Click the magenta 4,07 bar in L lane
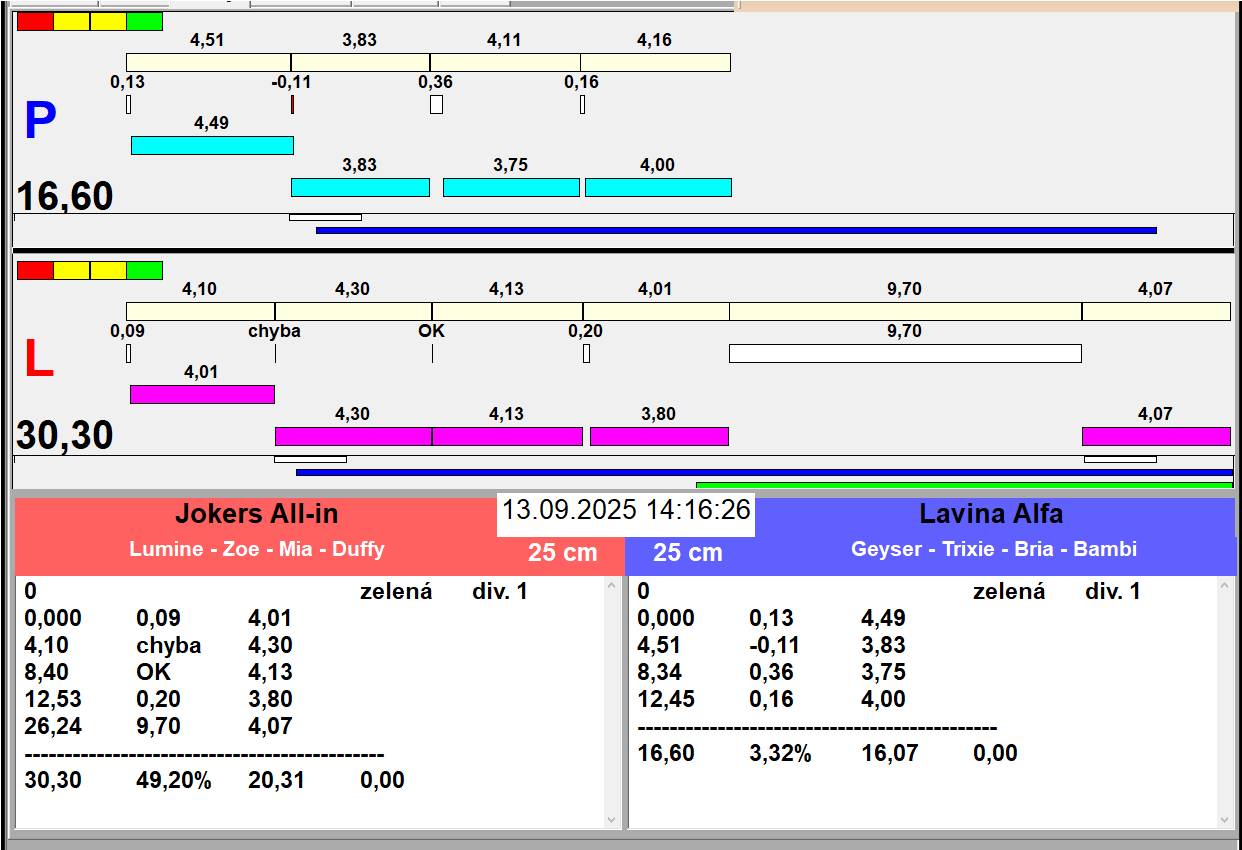Image resolution: width=1242 pixels, height=850 pixels. [1156, 436]
